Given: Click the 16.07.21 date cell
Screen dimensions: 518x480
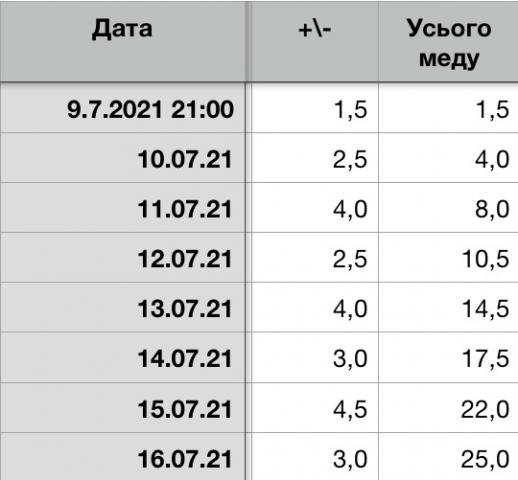Looking at the screenshot, I should (x=122, y=457).
